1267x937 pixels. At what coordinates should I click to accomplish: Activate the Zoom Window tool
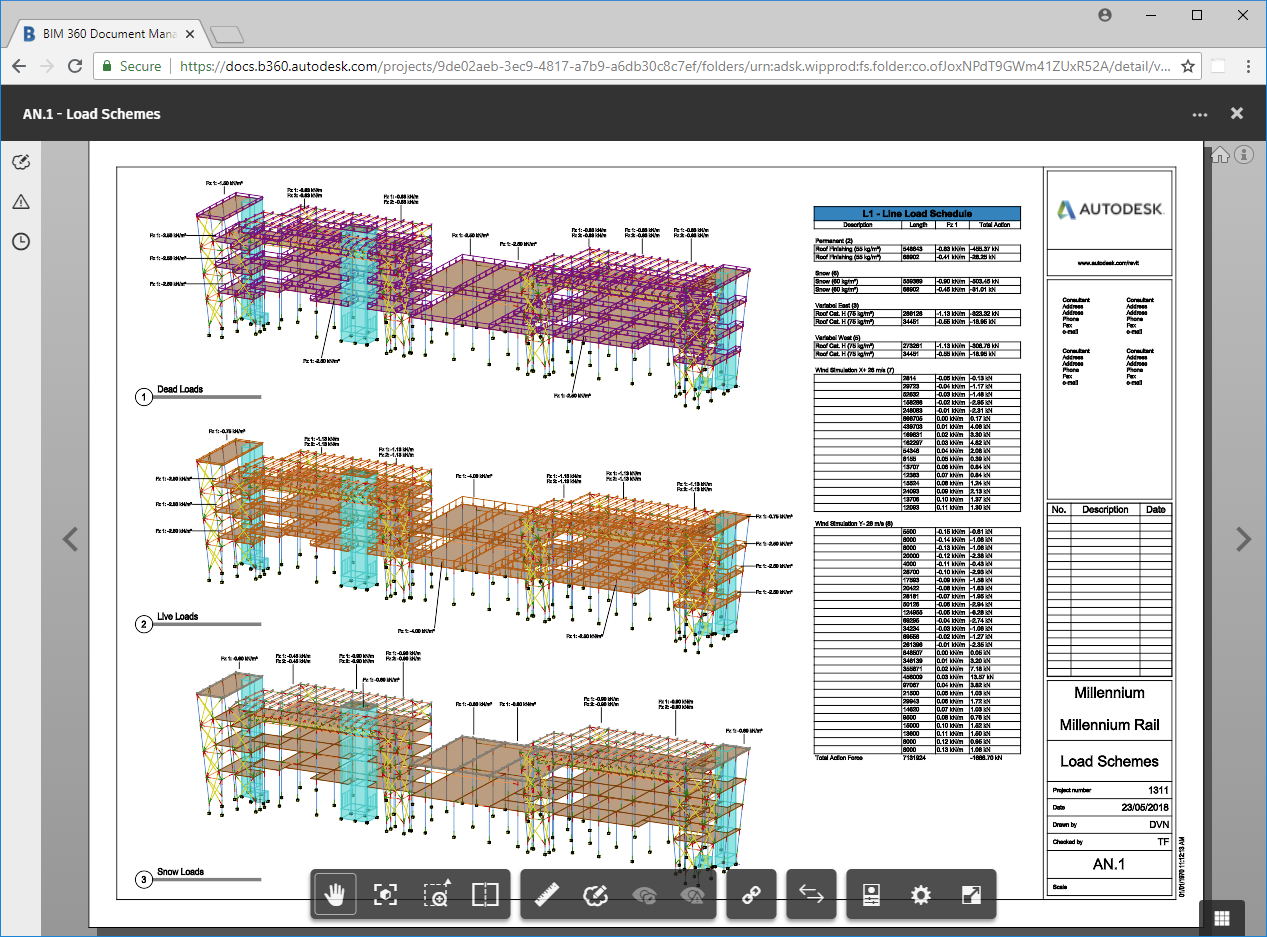coord(435,895)
